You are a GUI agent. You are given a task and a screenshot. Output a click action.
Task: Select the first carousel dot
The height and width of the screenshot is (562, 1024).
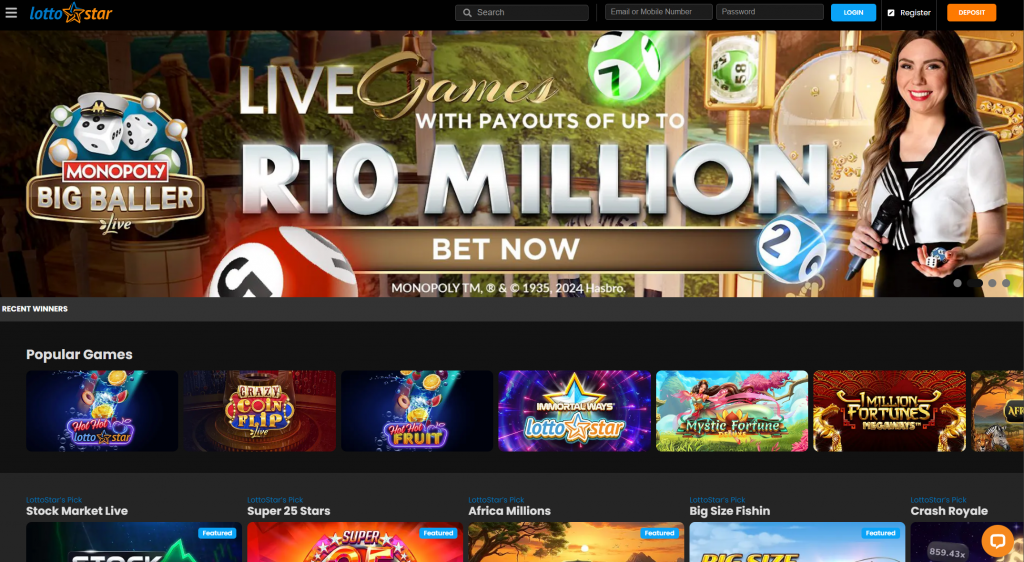957,283
